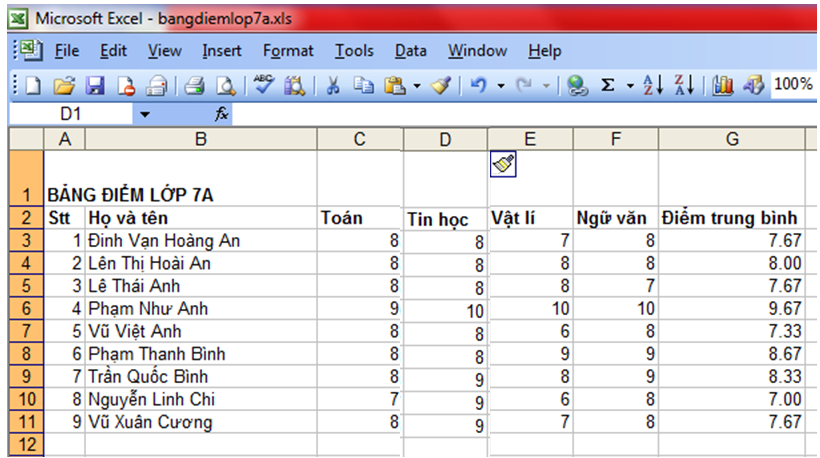
Task: Cut the selection with the scissors icon
Action: tap(333, 85)
